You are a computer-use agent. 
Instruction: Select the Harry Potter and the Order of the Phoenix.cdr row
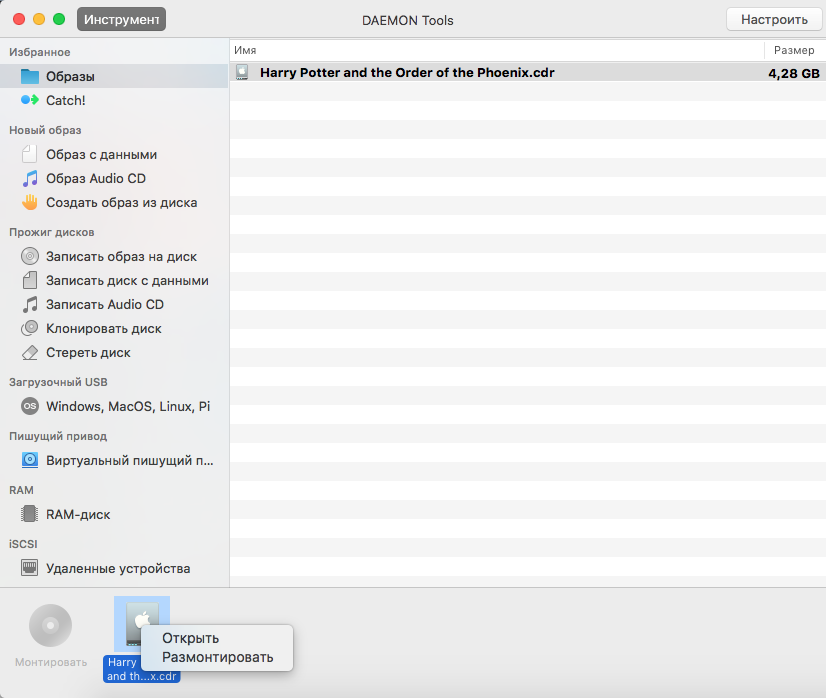point(528,72)
